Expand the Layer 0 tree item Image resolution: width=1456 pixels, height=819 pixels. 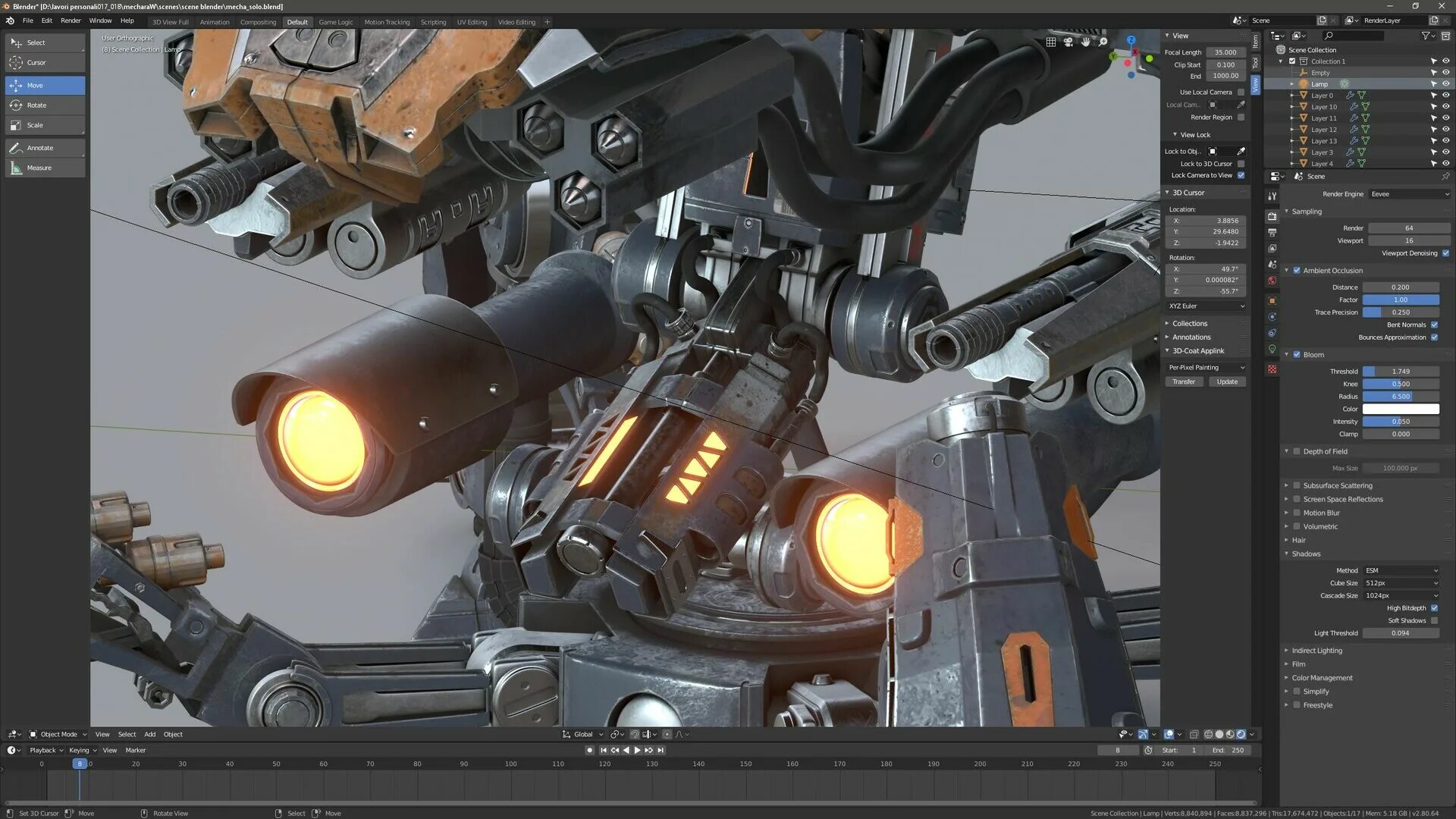[1292, 96]
